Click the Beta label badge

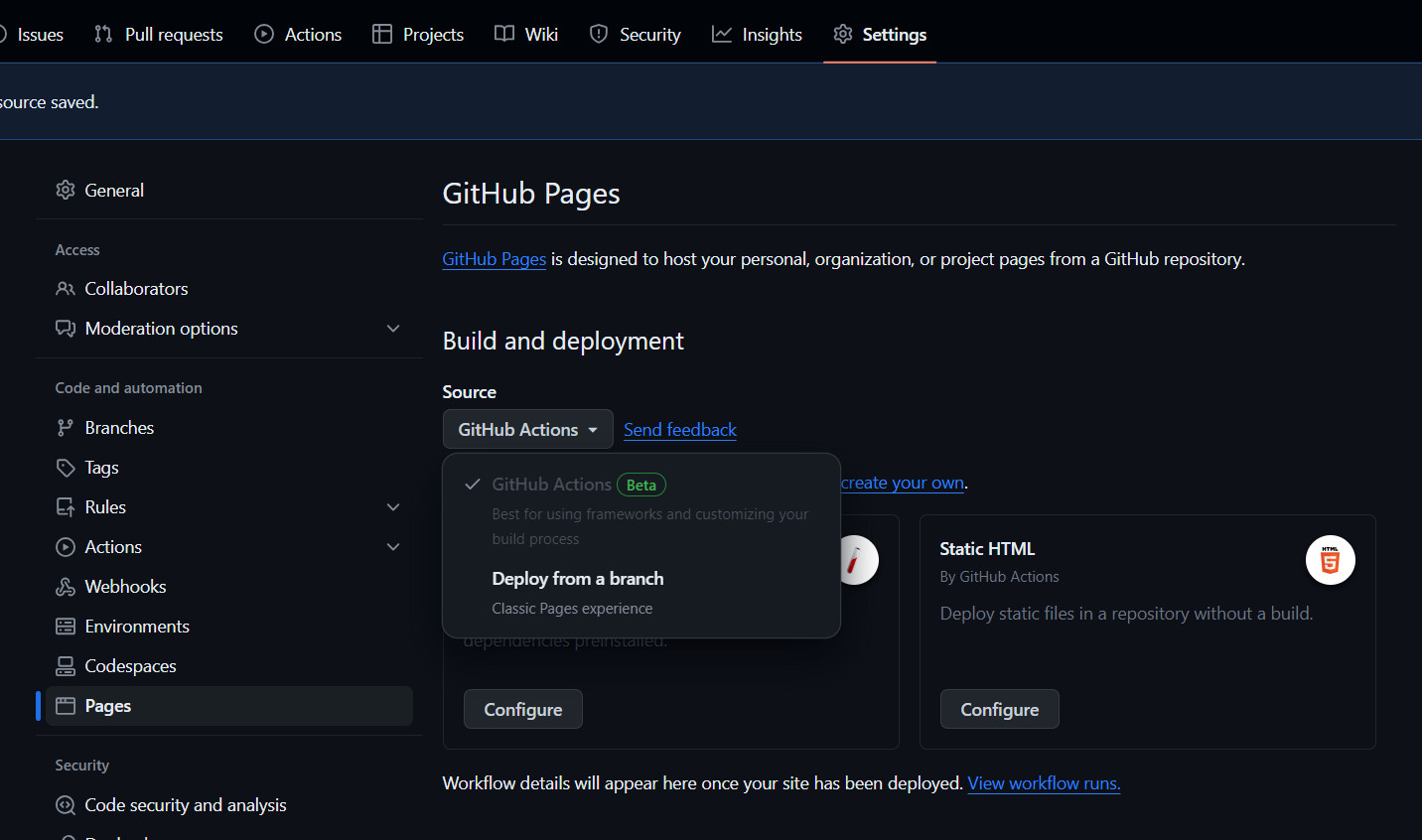point(641,485)
